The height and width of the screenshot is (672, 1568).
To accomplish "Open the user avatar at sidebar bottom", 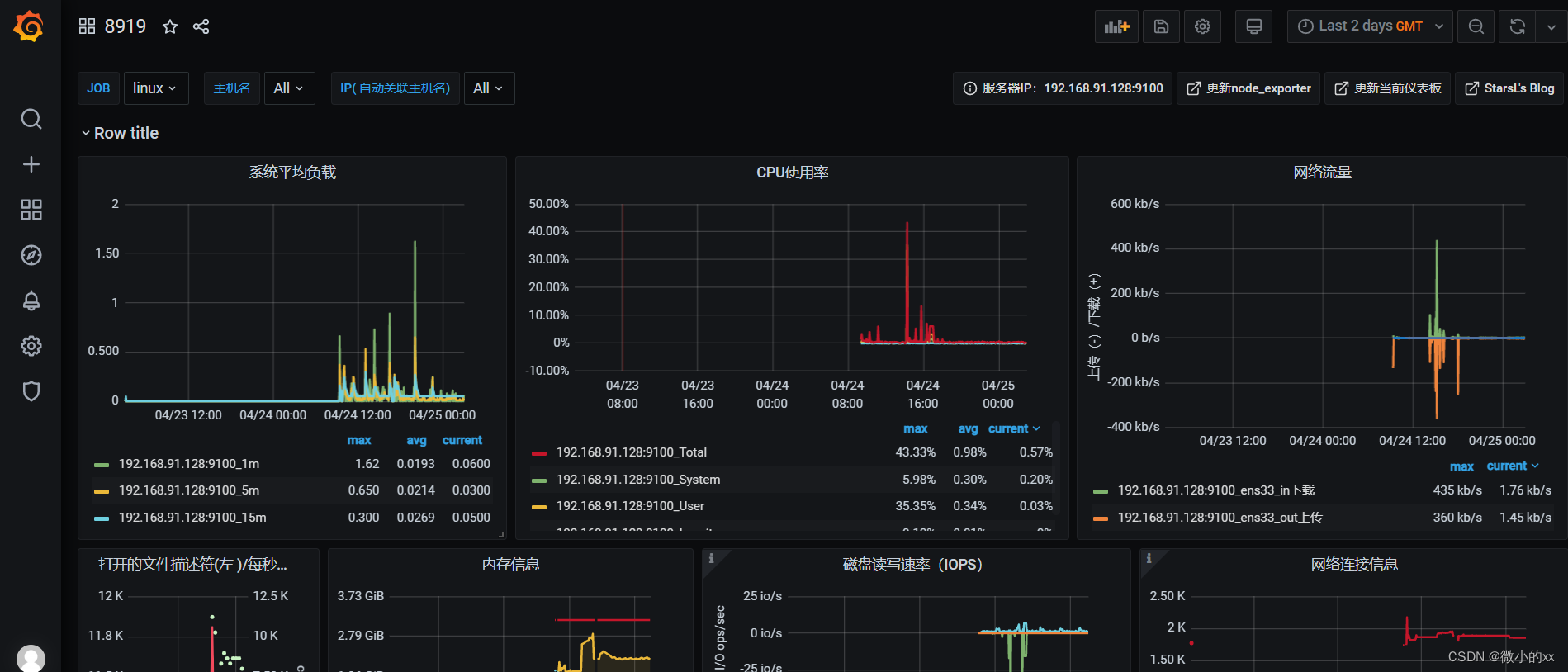I will coord(31,659).
